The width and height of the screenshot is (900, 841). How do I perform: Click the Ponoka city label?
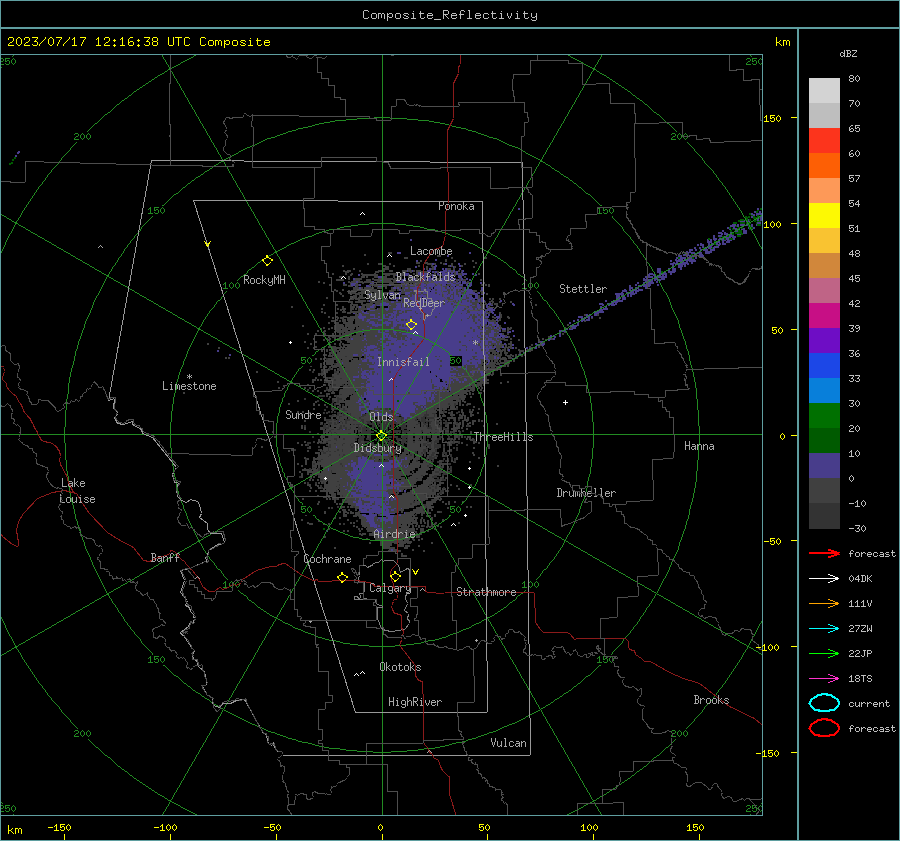[x=456, y=206]
